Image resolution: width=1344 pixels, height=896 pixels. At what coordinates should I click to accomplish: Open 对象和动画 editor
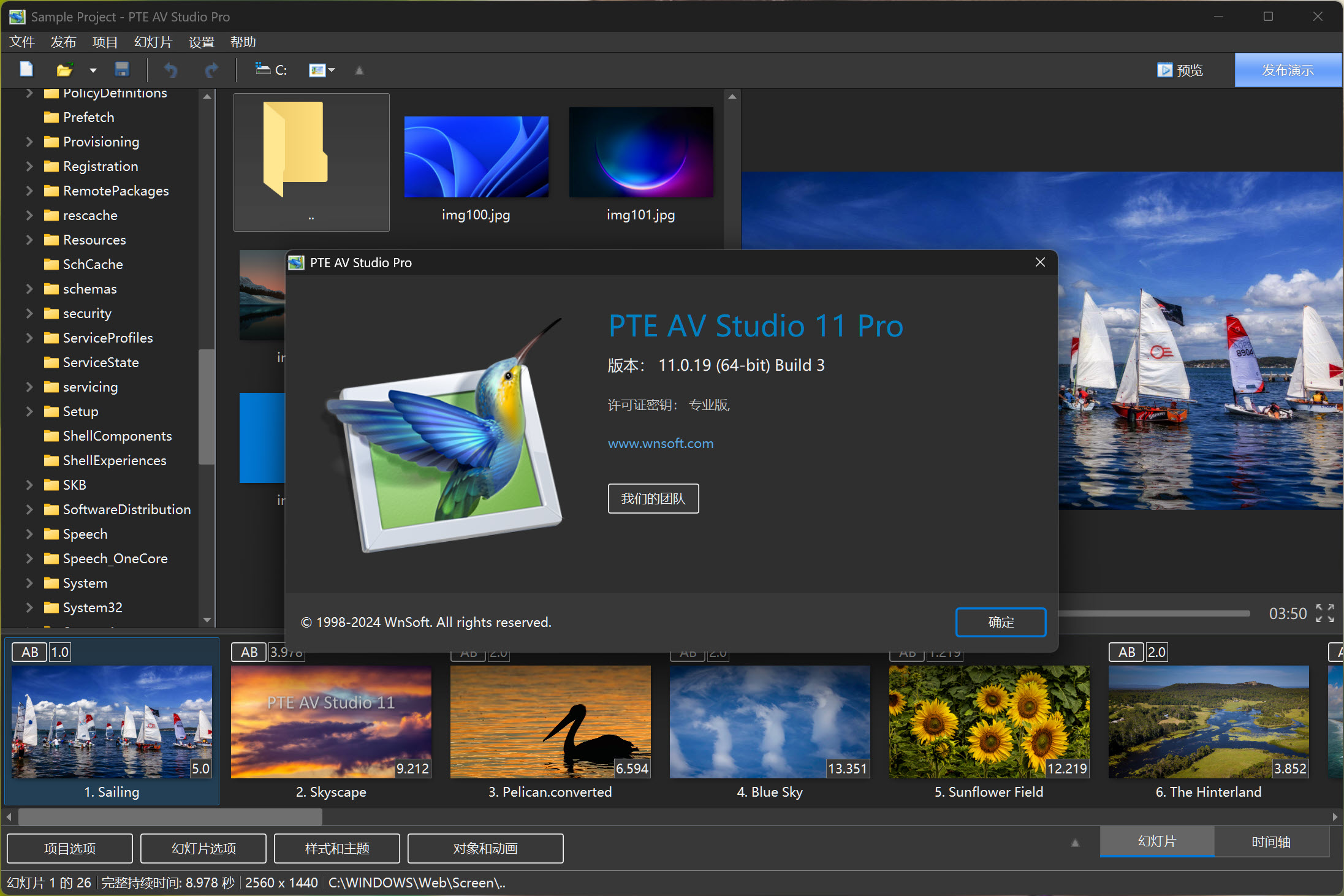point(485,848)
